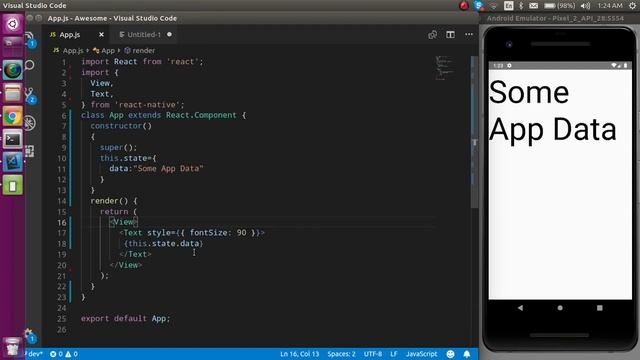This screenshot has height=360, width=640.
Task: Click the editor vertical scrollbar
Action: click(x=474, y=133)
